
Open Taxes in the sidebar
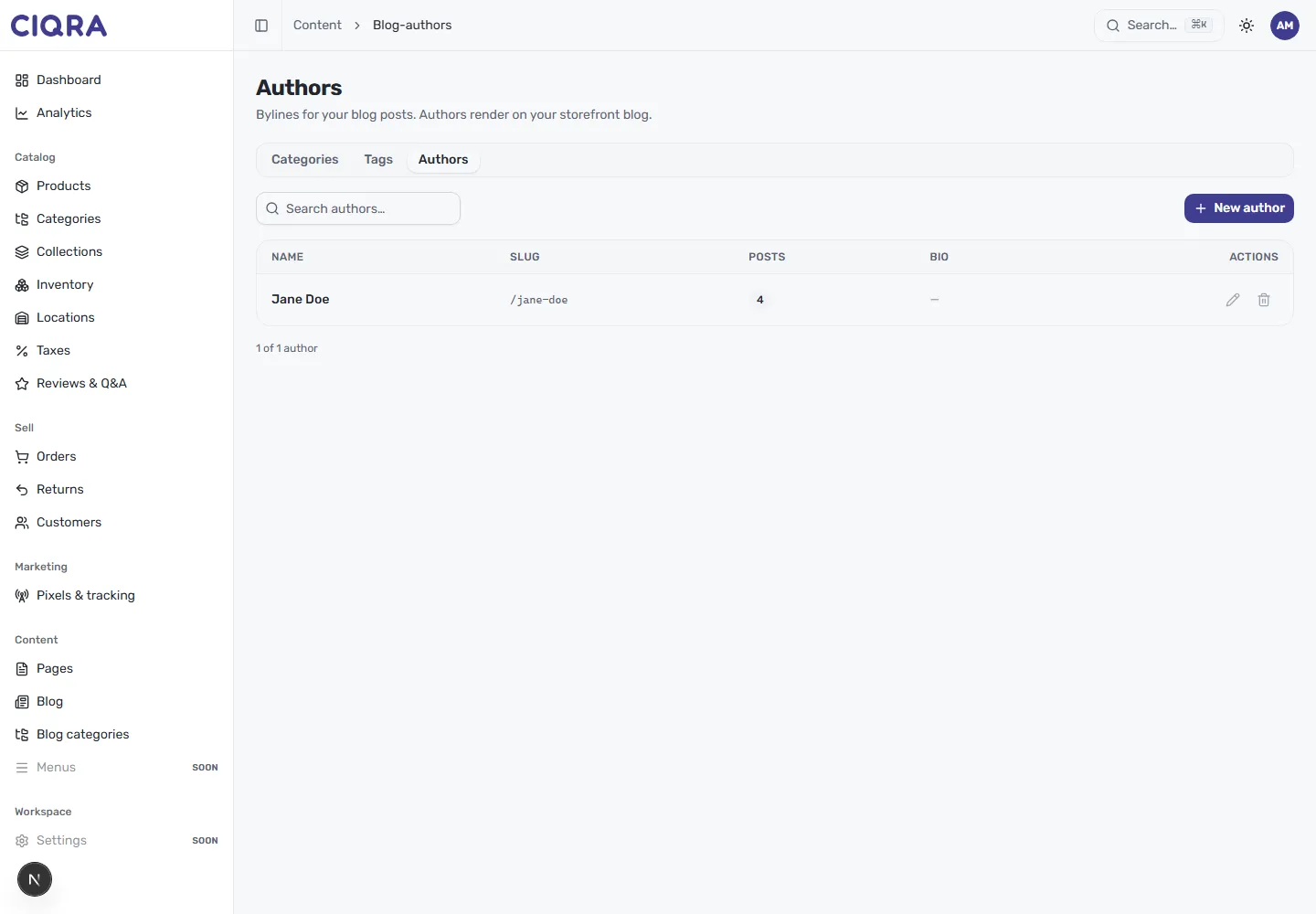pyautogui.click(x=117, y=351)
